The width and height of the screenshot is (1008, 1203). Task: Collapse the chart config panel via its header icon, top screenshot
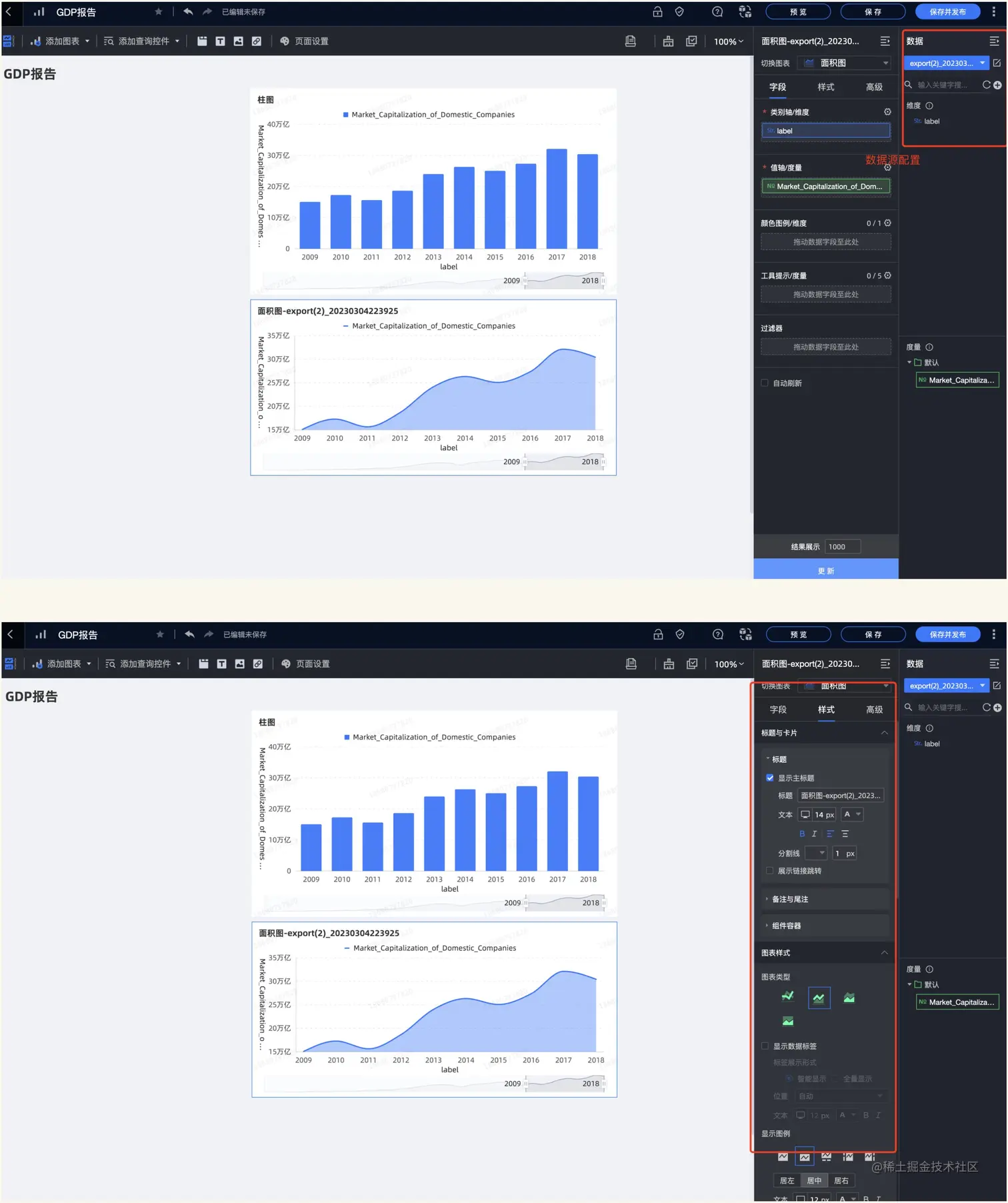point(885,41)
